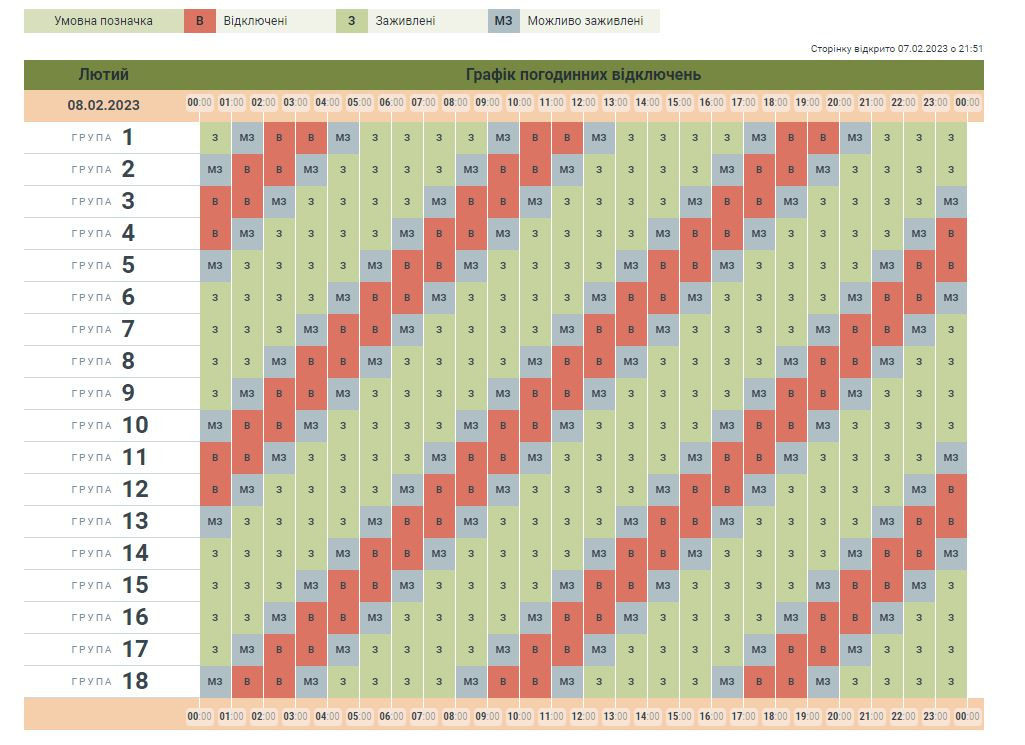This screenshot has height=745, width=1025.
Task: Choose the 'Група 13' row label
Action: pos(104,522)
